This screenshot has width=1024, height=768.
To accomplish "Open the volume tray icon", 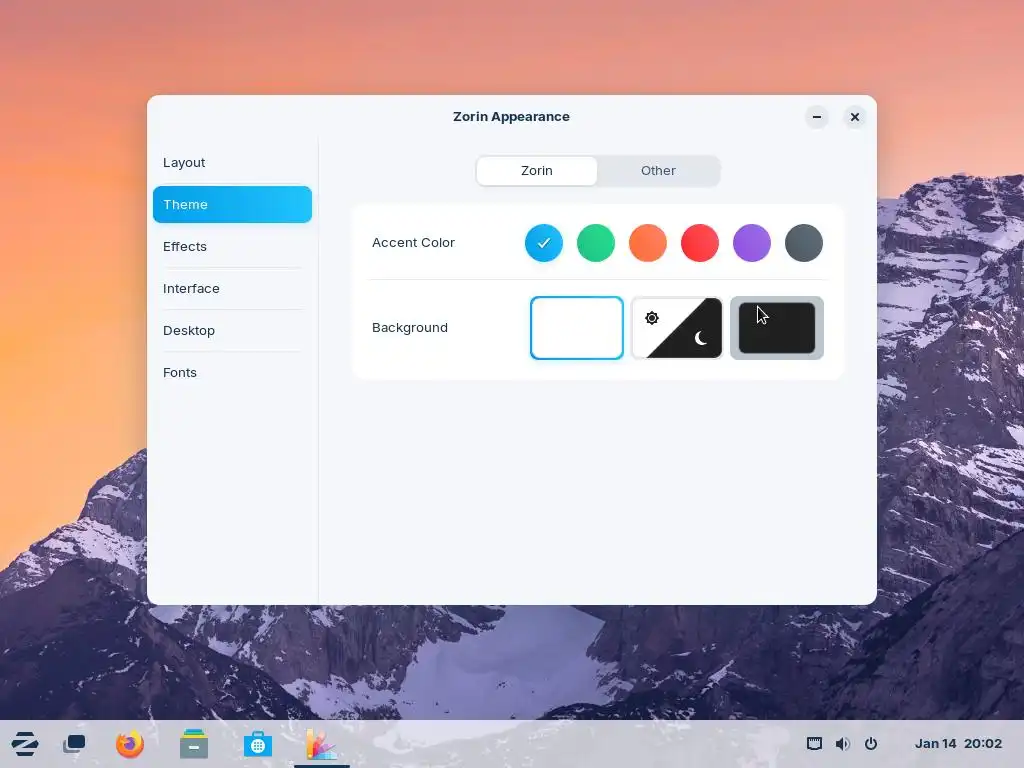I will [842, 744].
